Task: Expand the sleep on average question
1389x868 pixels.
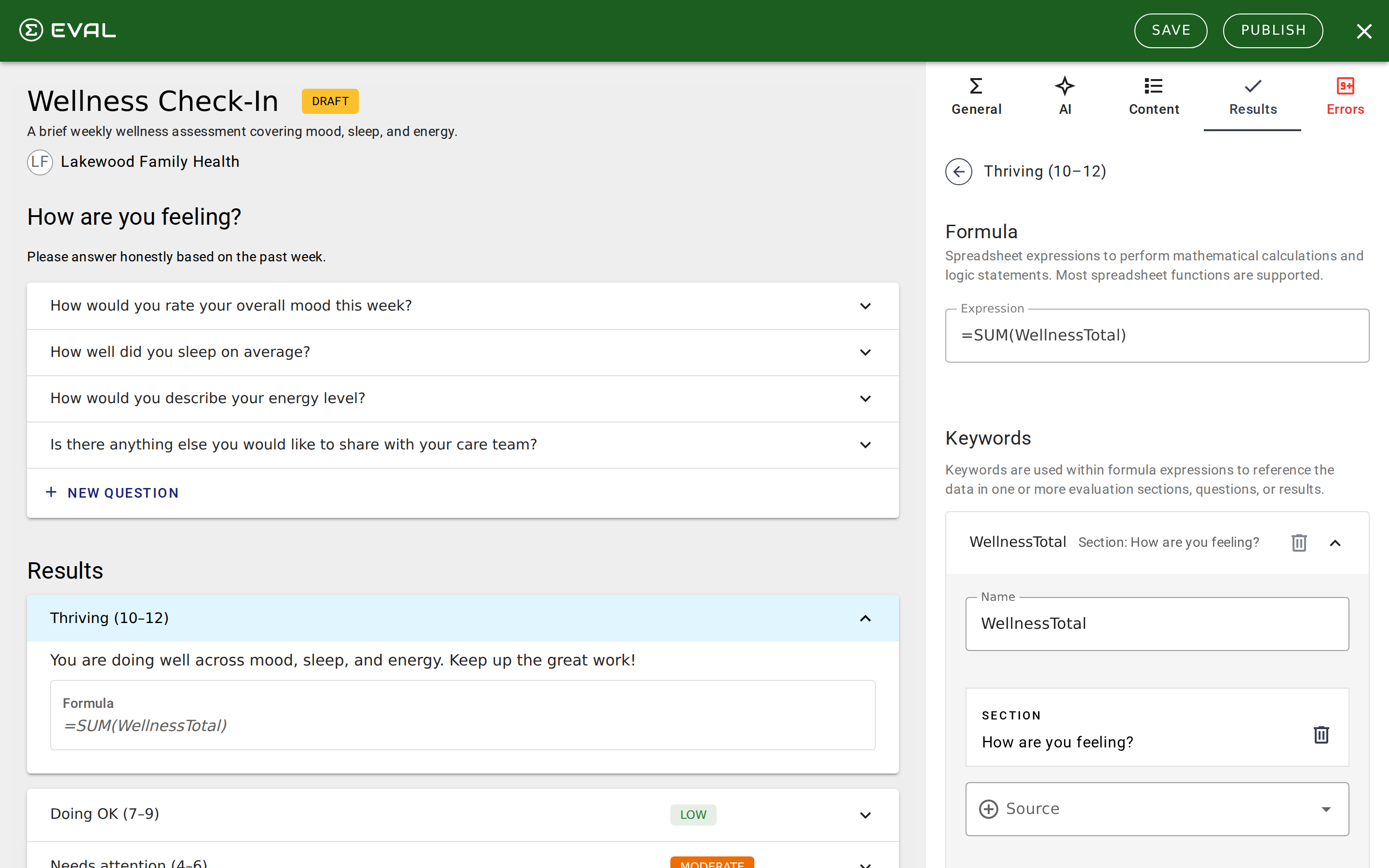Action: tap(865, 353)
